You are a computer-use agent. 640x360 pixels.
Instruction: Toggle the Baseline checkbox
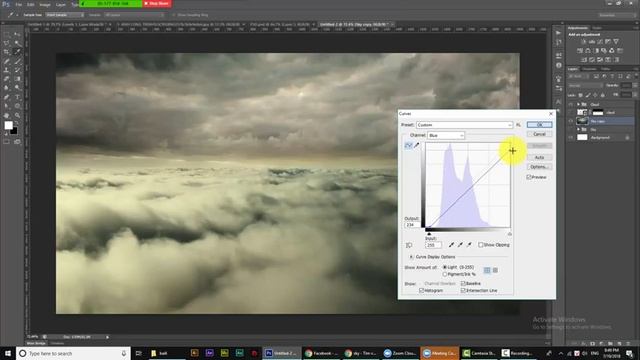[x=463, y=283]
